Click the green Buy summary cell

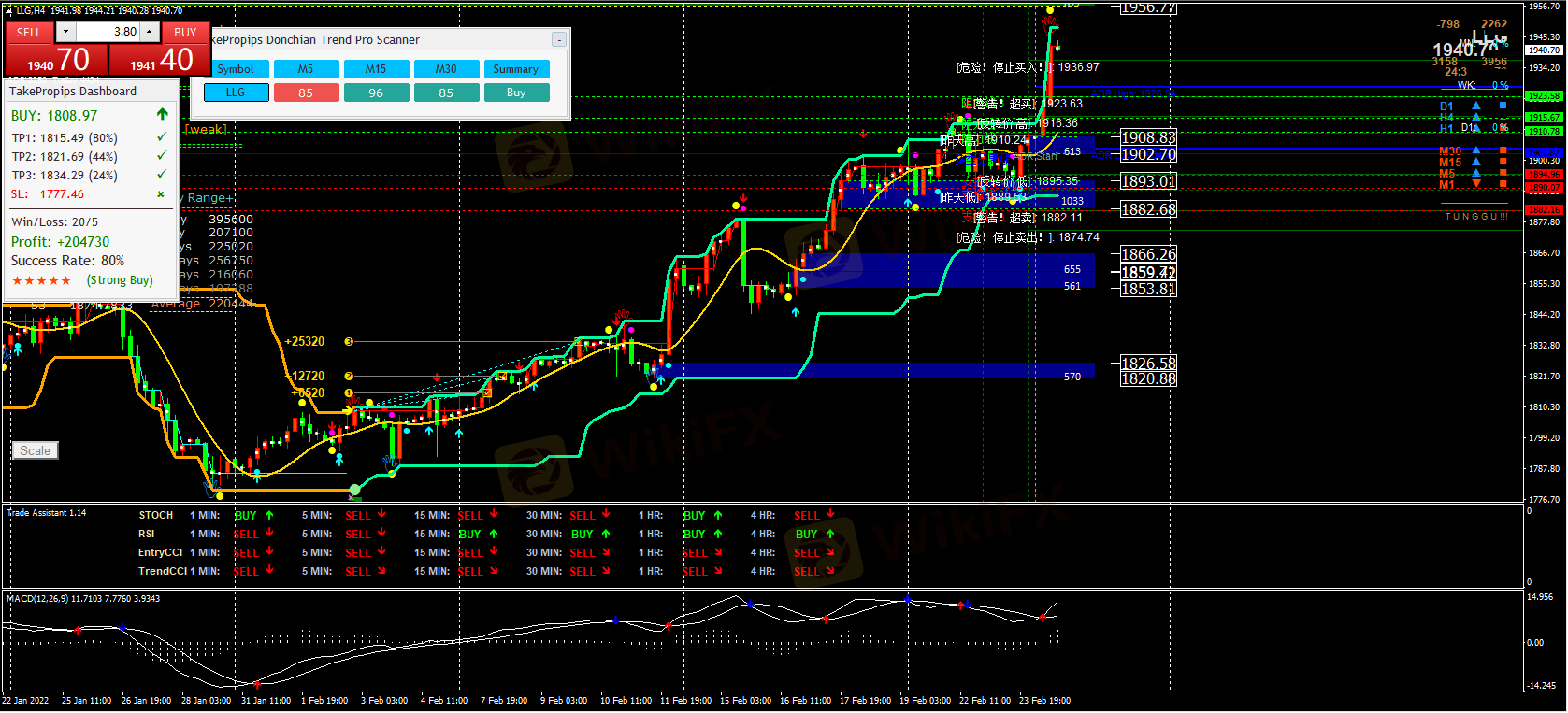tap(516, 93)
